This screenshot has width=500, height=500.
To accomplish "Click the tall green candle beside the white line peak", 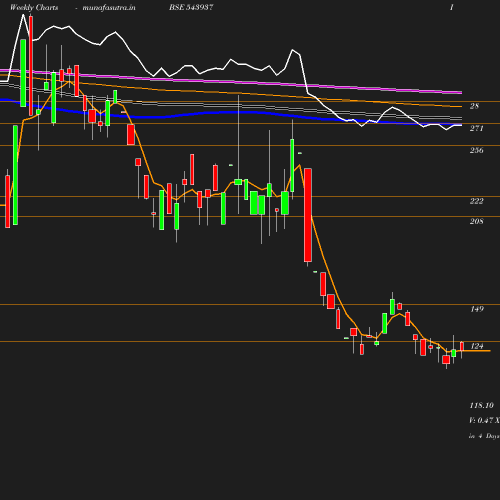I will pyautogui.click(x=23, y=73).
